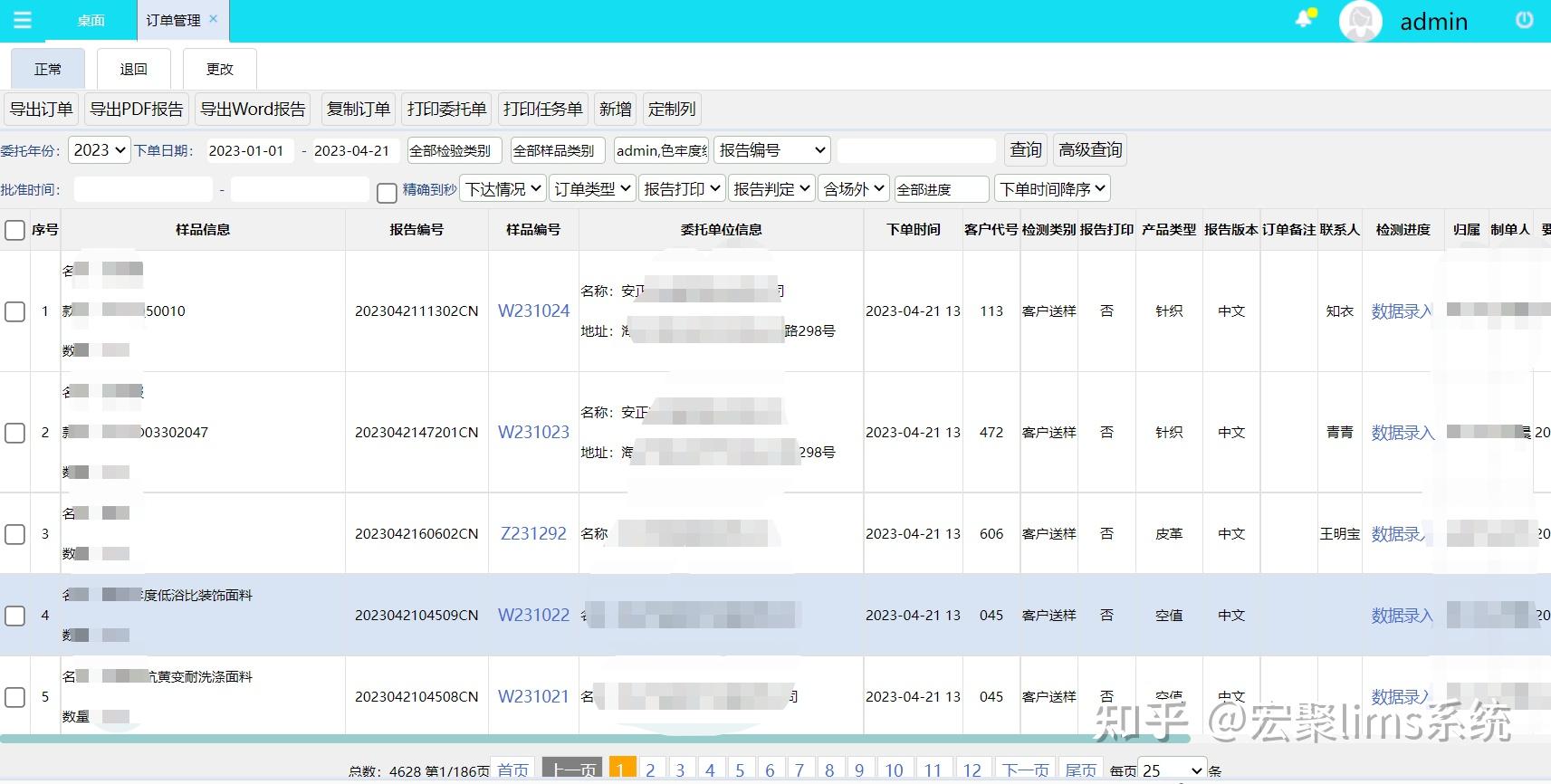The image size is (1551, 784).
Task: Click the power logout icon
Action: [x=1525, y=20]
